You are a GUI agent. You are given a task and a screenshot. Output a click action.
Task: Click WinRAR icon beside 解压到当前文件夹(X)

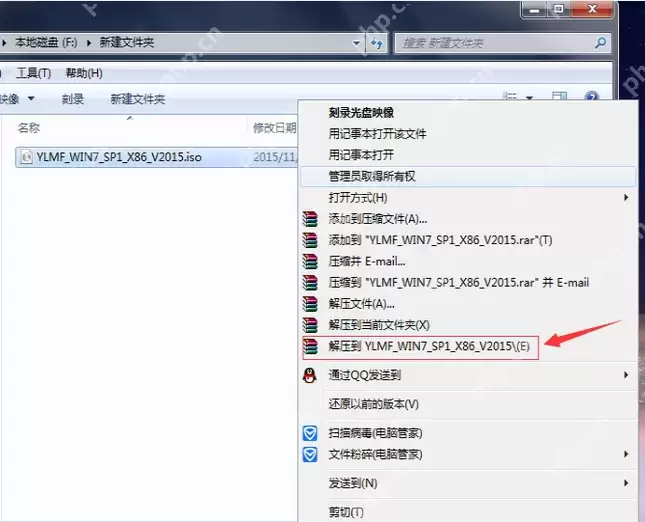tap(310, 325)
